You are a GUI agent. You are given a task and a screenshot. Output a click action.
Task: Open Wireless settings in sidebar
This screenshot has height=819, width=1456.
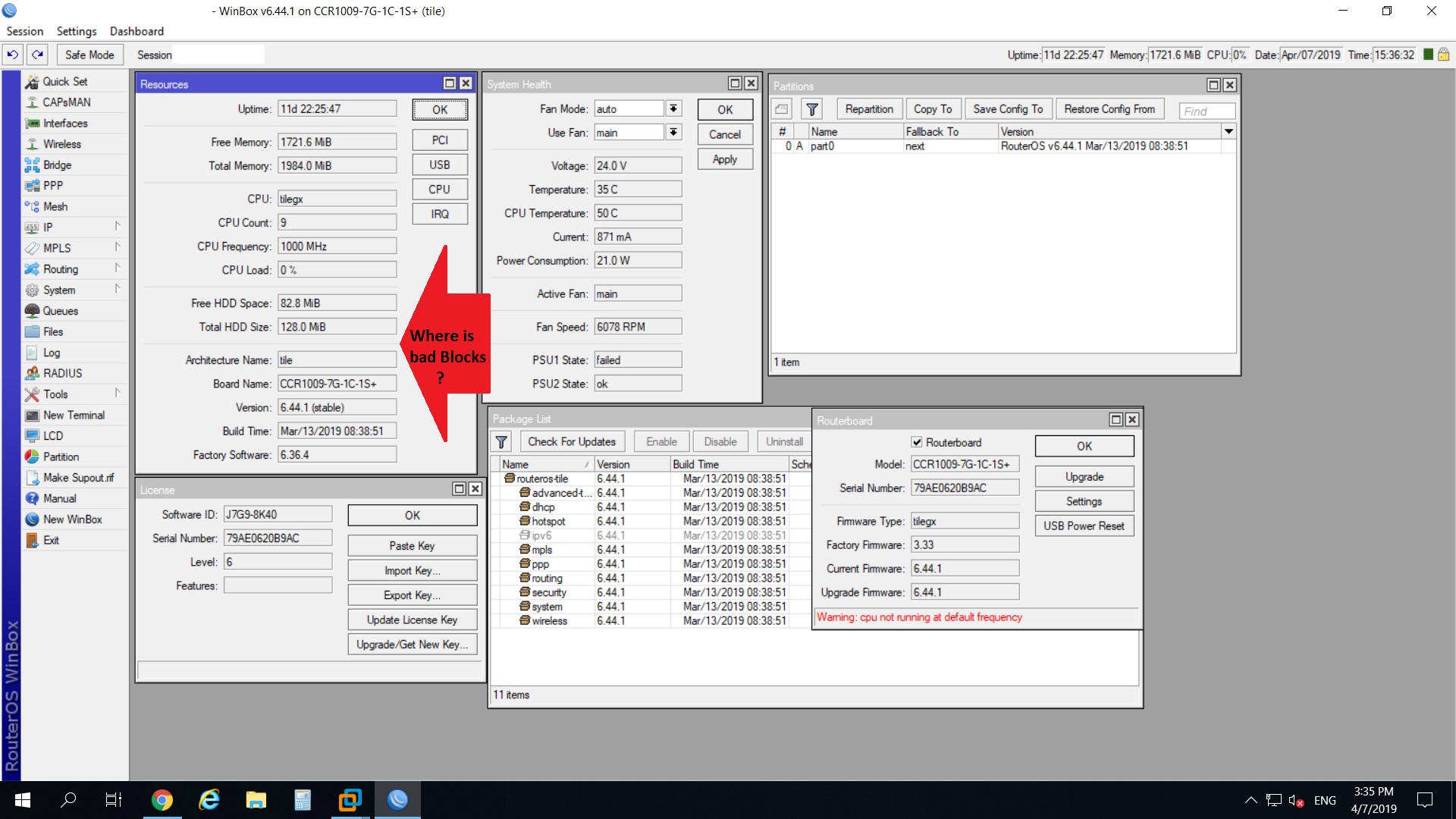tap(62, 144)
